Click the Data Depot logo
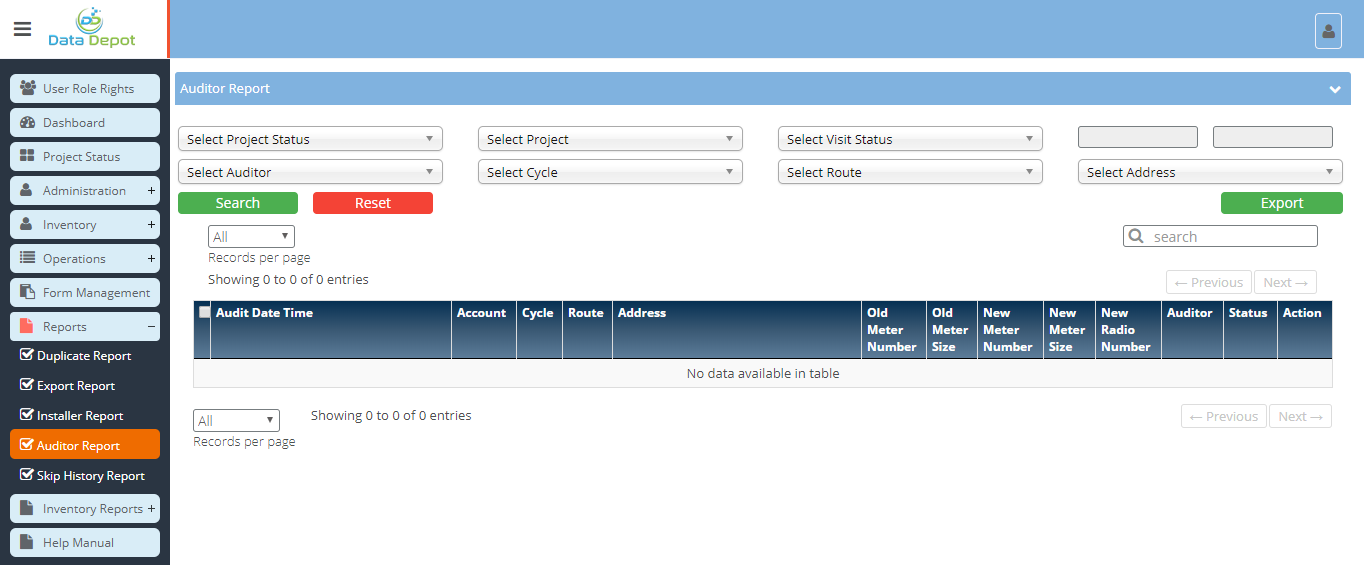Viewport: 1364px width, 565px height. pos(92,29)
